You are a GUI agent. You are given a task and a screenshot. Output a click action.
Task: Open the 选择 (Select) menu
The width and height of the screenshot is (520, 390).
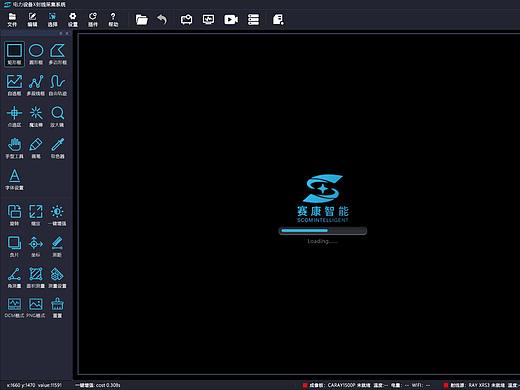point(52,20)
